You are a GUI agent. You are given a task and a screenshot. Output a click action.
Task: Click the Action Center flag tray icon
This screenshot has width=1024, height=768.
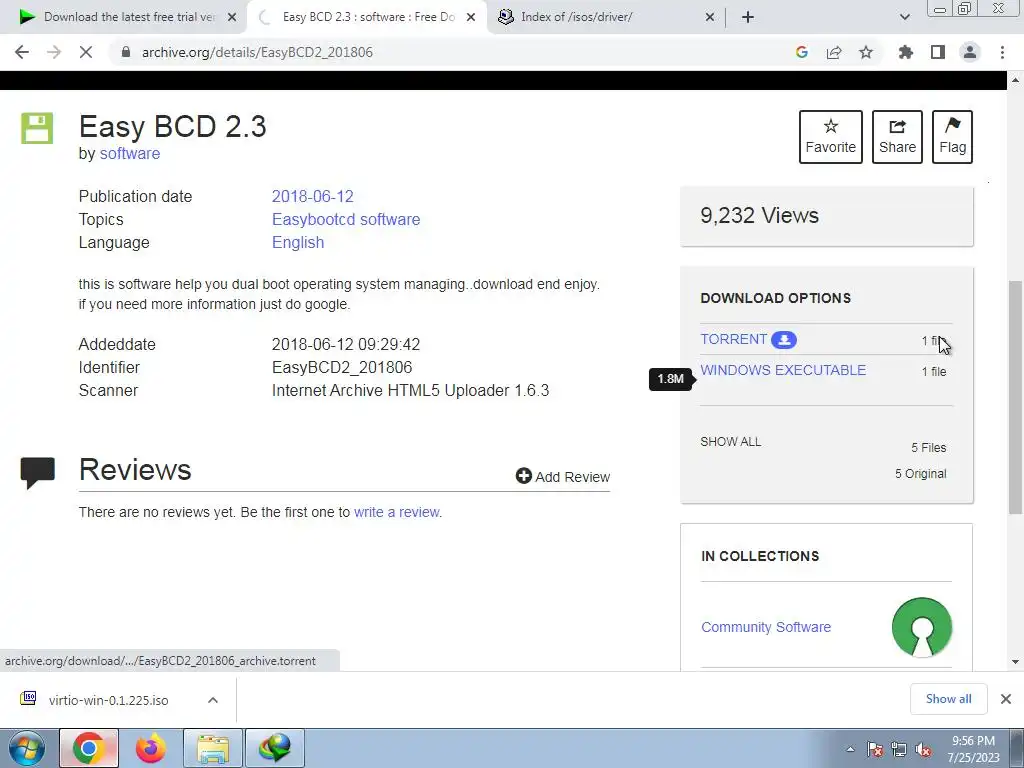click(875, 750)
